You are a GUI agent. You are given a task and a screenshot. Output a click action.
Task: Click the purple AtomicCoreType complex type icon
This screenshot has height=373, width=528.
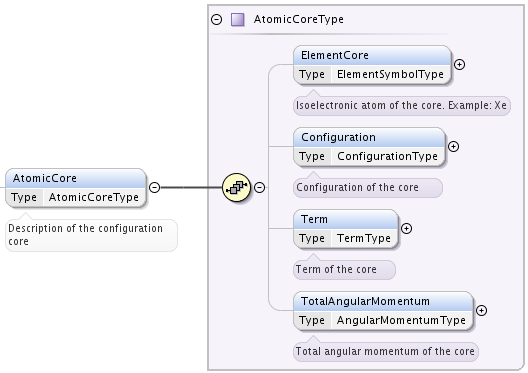[x=237, y=20]
